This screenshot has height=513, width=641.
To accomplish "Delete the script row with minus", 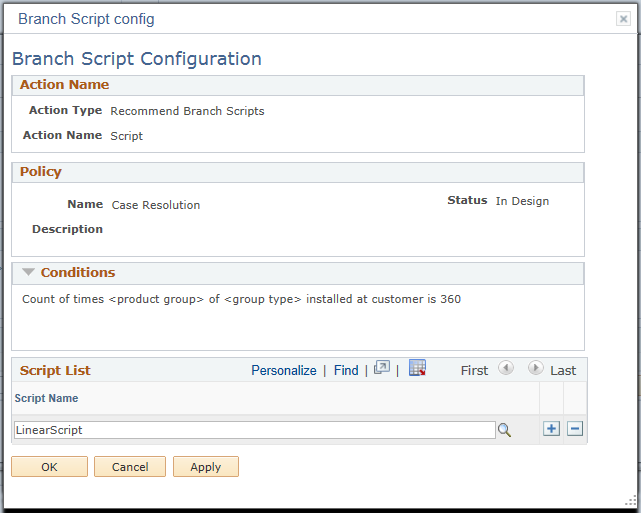I will tap(575, 429).
